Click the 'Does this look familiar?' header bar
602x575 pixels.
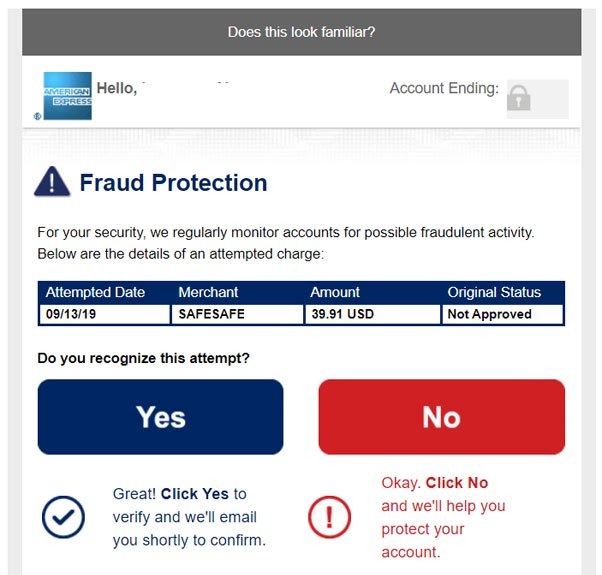[x=301, y=32]
